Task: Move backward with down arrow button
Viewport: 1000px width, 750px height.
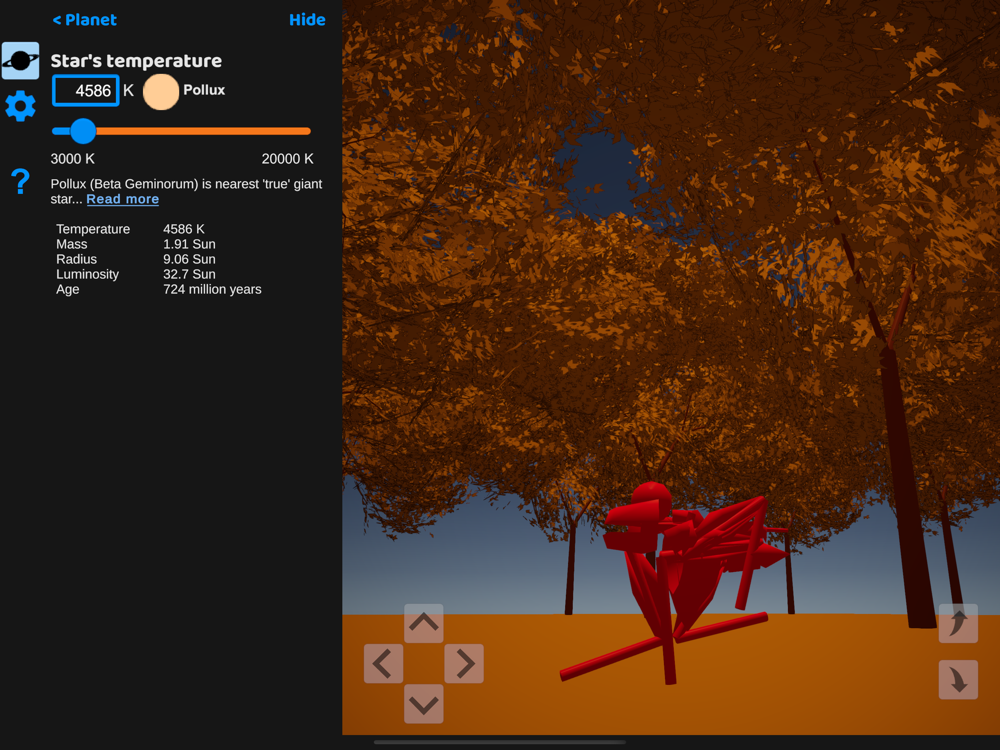Action: coord(423,704)
